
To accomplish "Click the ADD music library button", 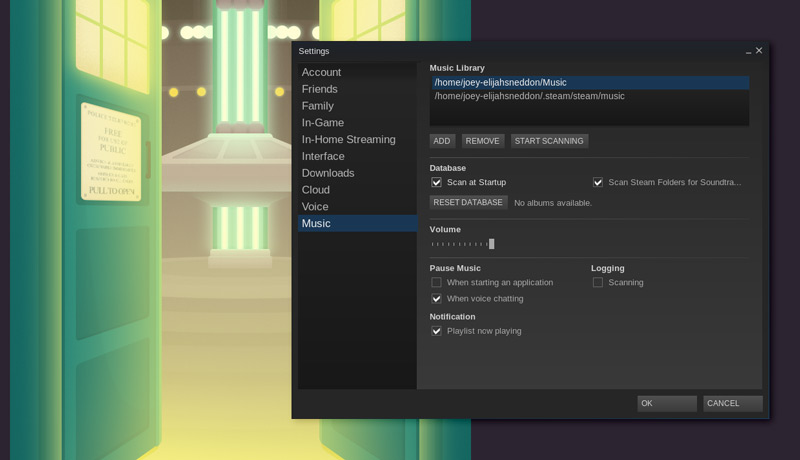I will (x=442, y=141).
